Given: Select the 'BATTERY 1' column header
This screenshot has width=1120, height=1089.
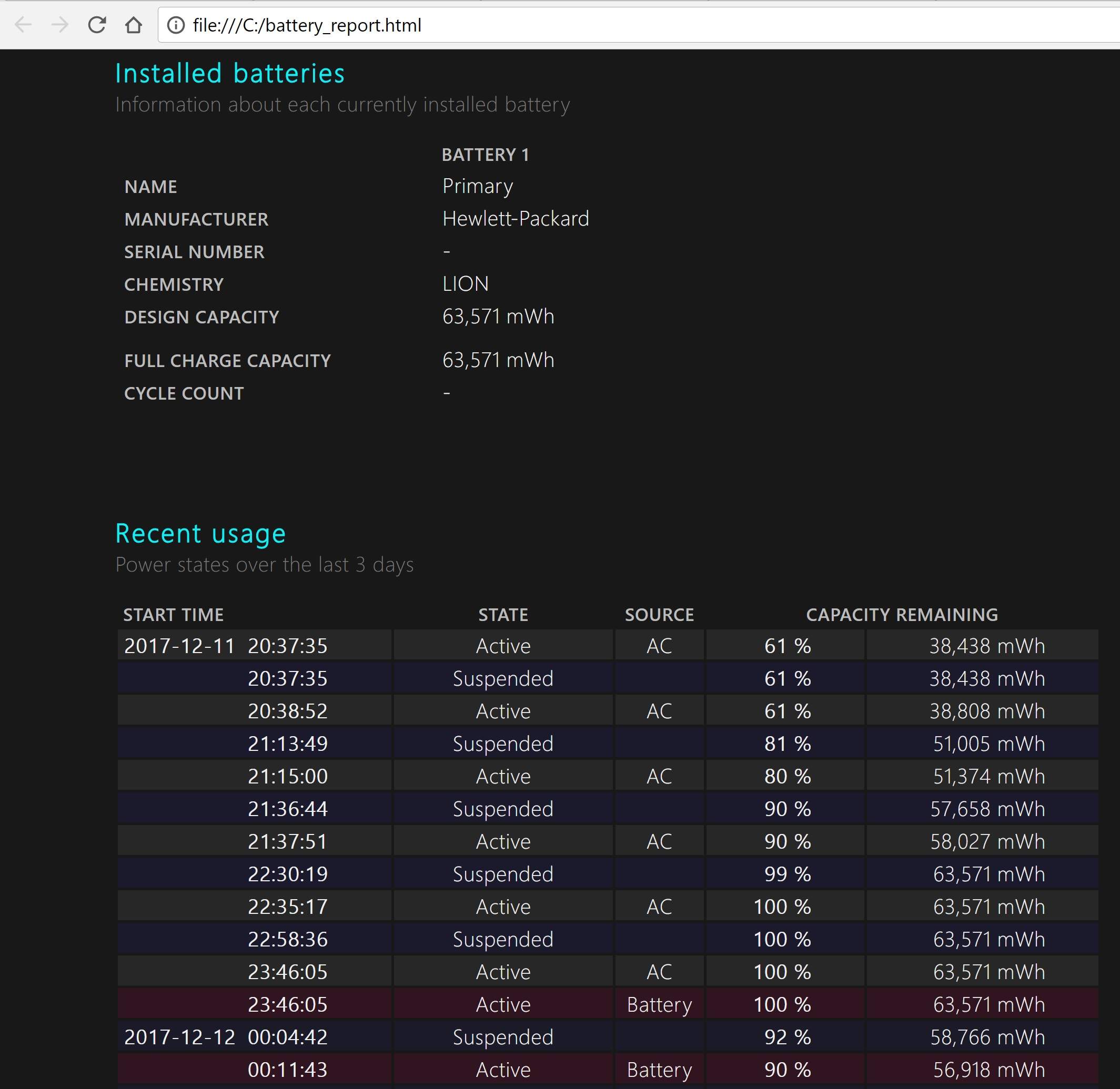Looking at the screenshot, I should [486, 155].
